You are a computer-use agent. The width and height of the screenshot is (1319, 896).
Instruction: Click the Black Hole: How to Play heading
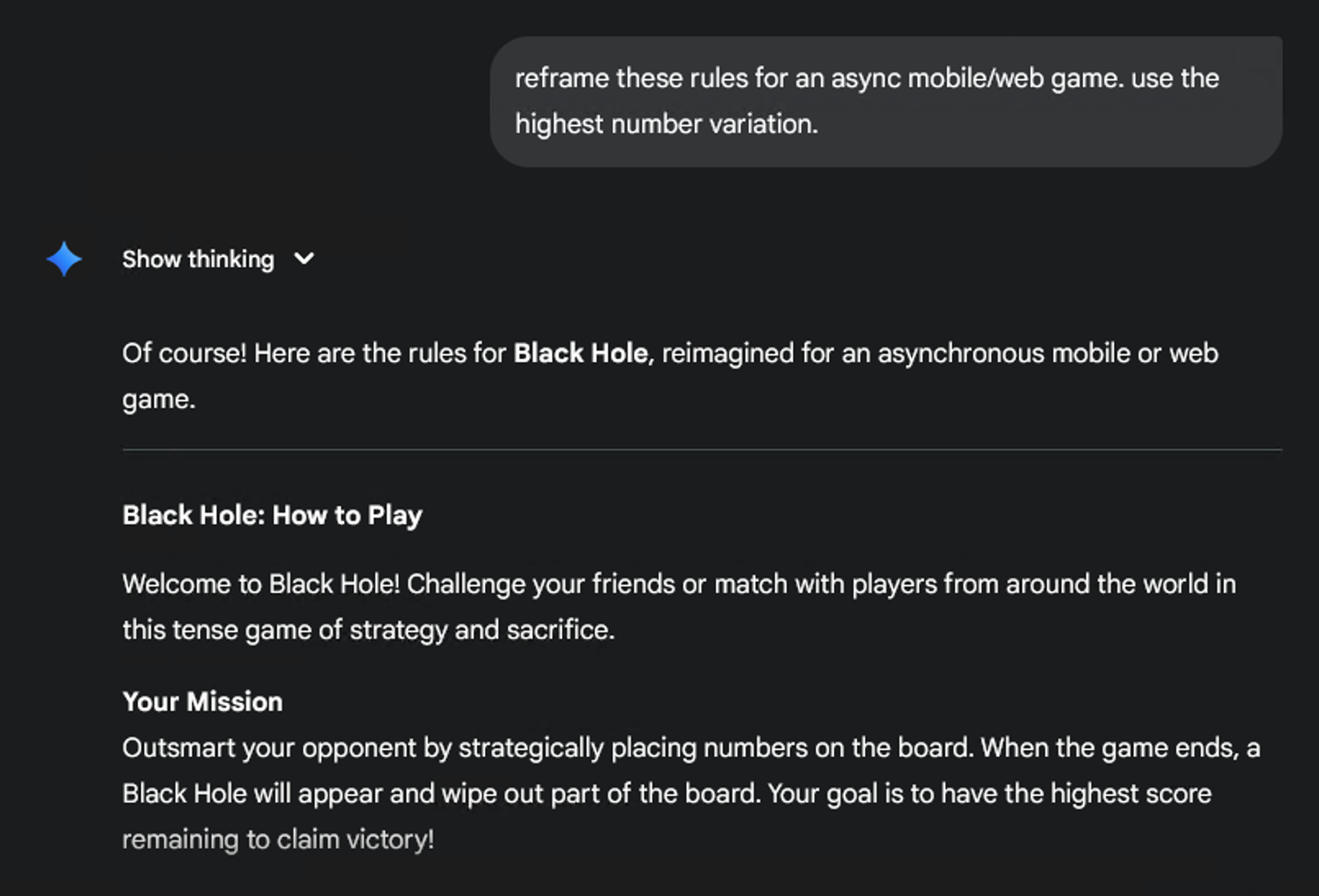[x=272, y=515]
